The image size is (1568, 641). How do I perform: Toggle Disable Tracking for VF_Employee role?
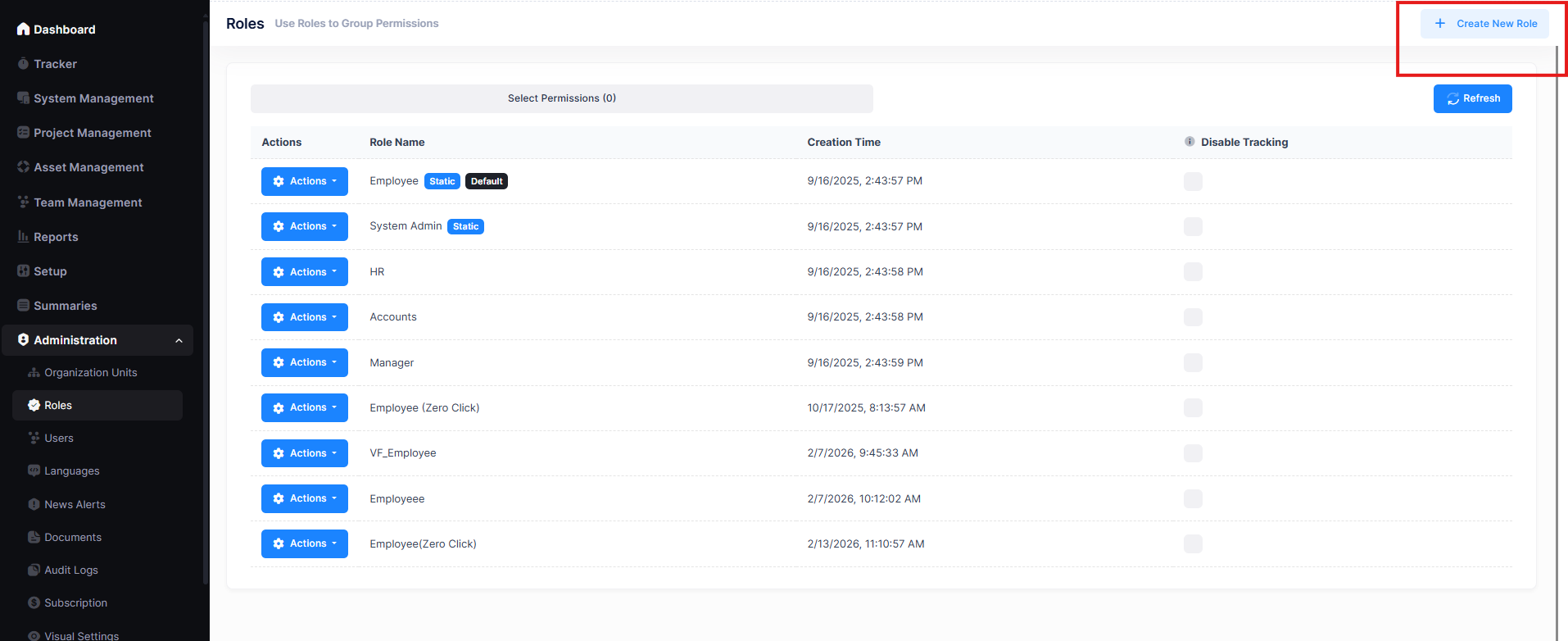click(x=1193, y=453)
